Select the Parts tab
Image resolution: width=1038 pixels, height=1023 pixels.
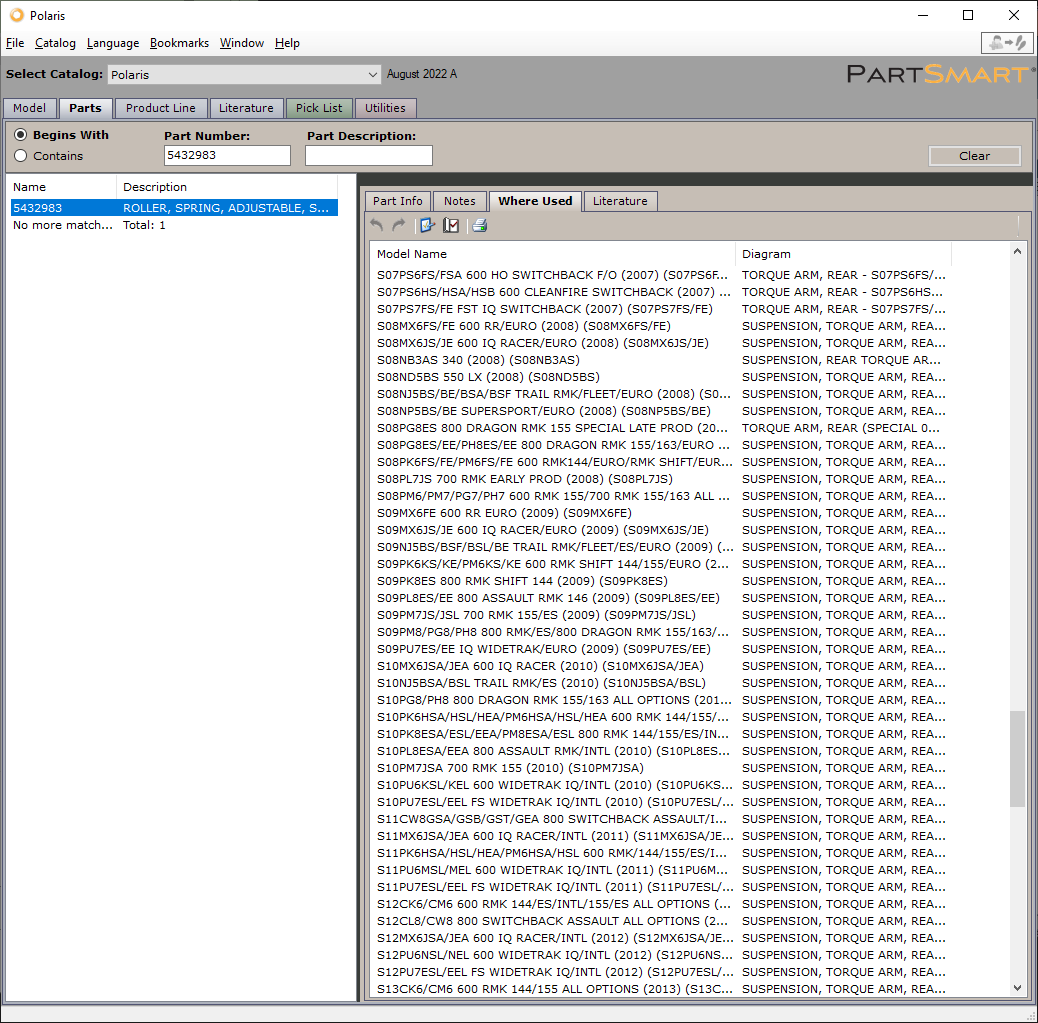(x=85, y=108)
